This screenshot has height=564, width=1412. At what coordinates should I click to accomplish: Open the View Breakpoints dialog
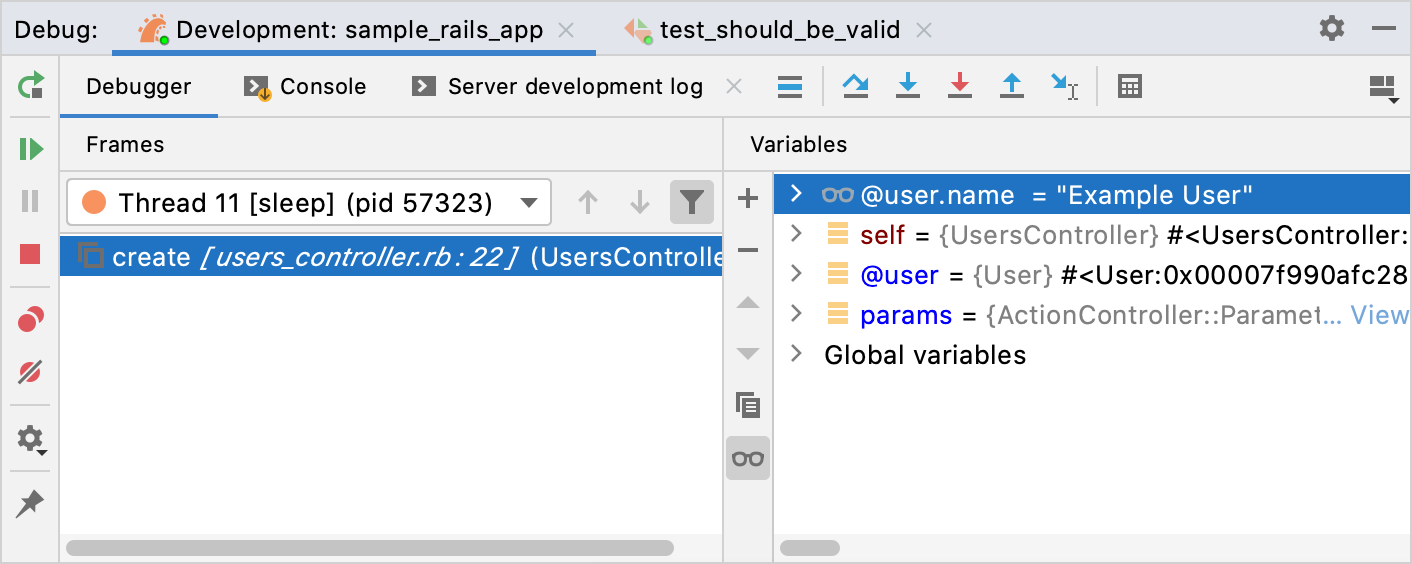coord(31,320)
